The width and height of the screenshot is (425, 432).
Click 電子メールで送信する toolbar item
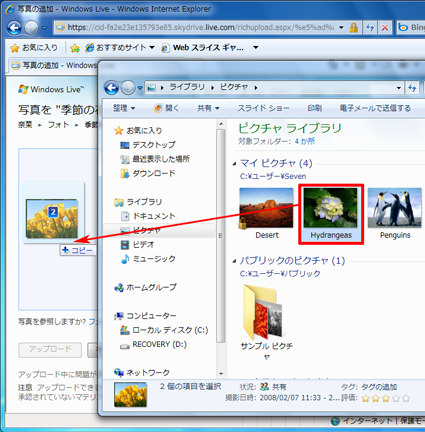tap(375, 108)
